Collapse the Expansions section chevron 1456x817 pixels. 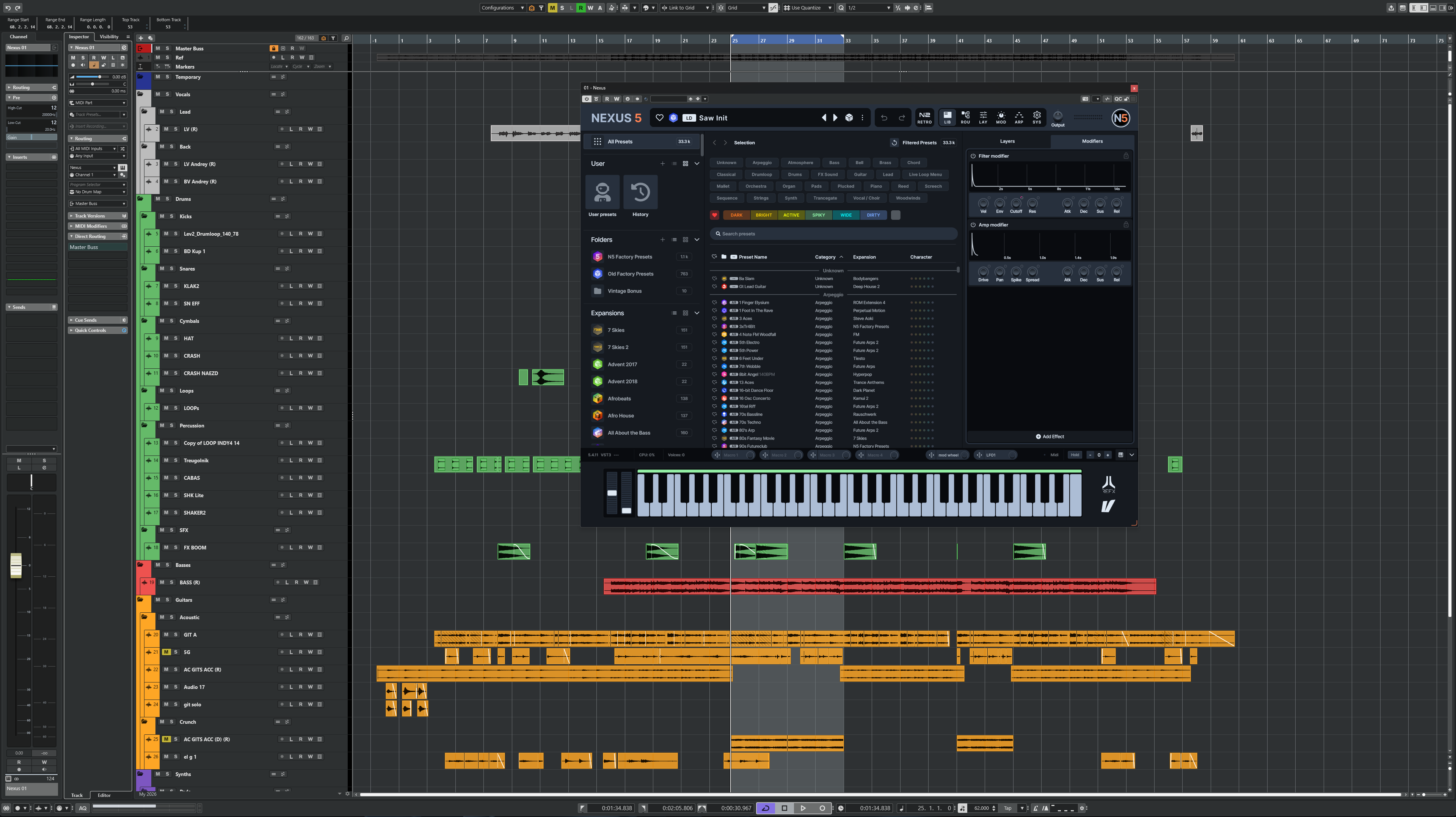(x=697, y=313)
